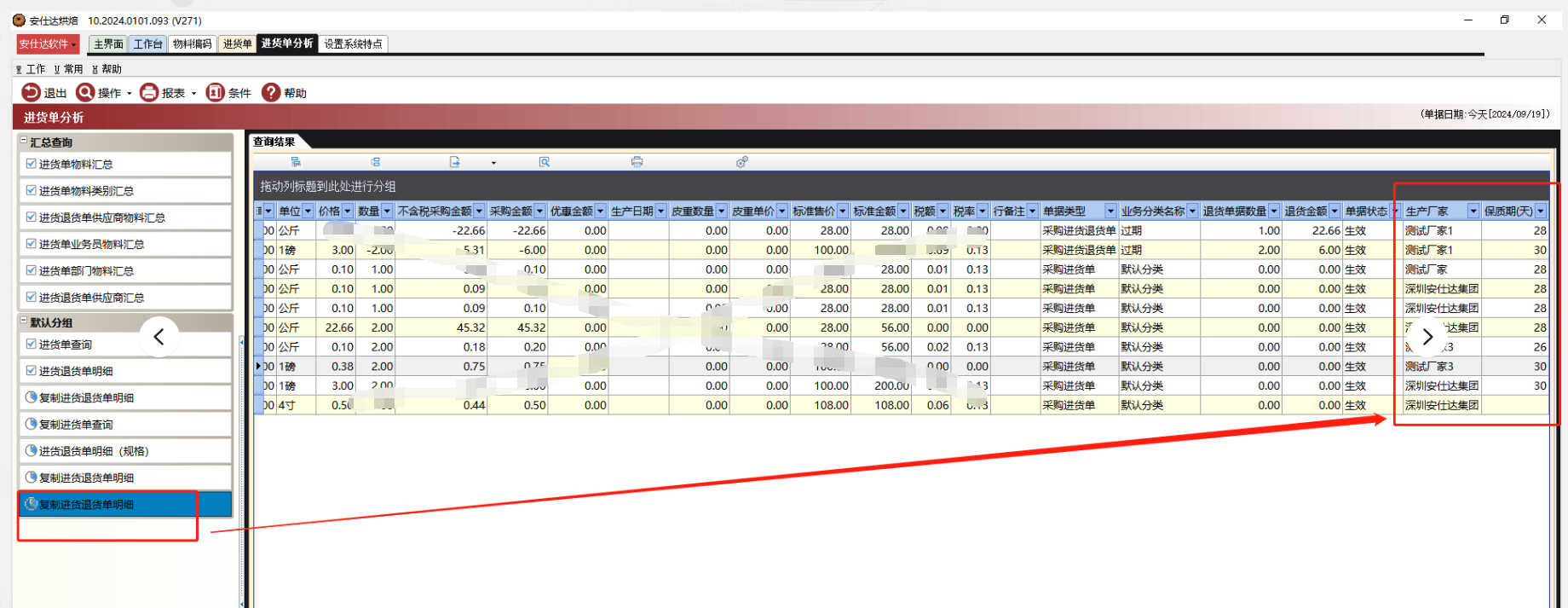Toggle the 进货单物料汇总 checkbox
Viewport: 1568px width, 608px height.
(x=32, y=164)
